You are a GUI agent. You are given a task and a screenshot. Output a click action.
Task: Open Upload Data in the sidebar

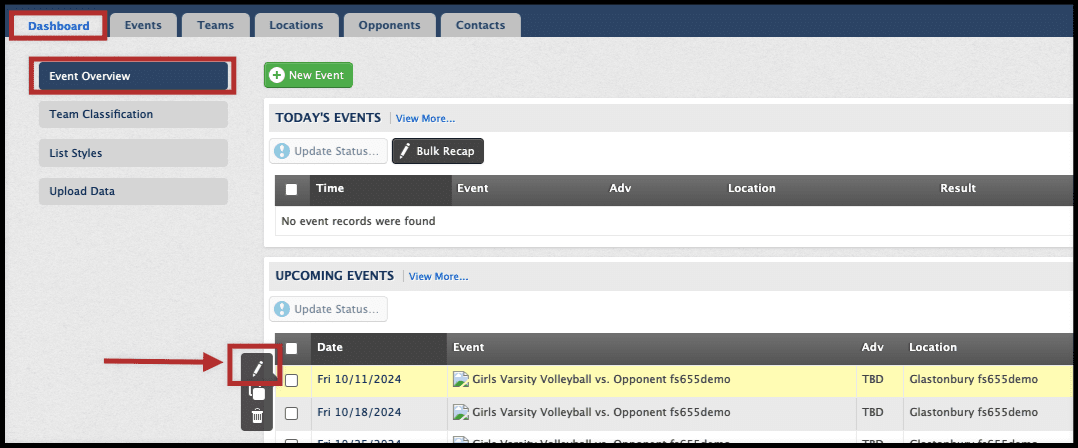(133, 192)
